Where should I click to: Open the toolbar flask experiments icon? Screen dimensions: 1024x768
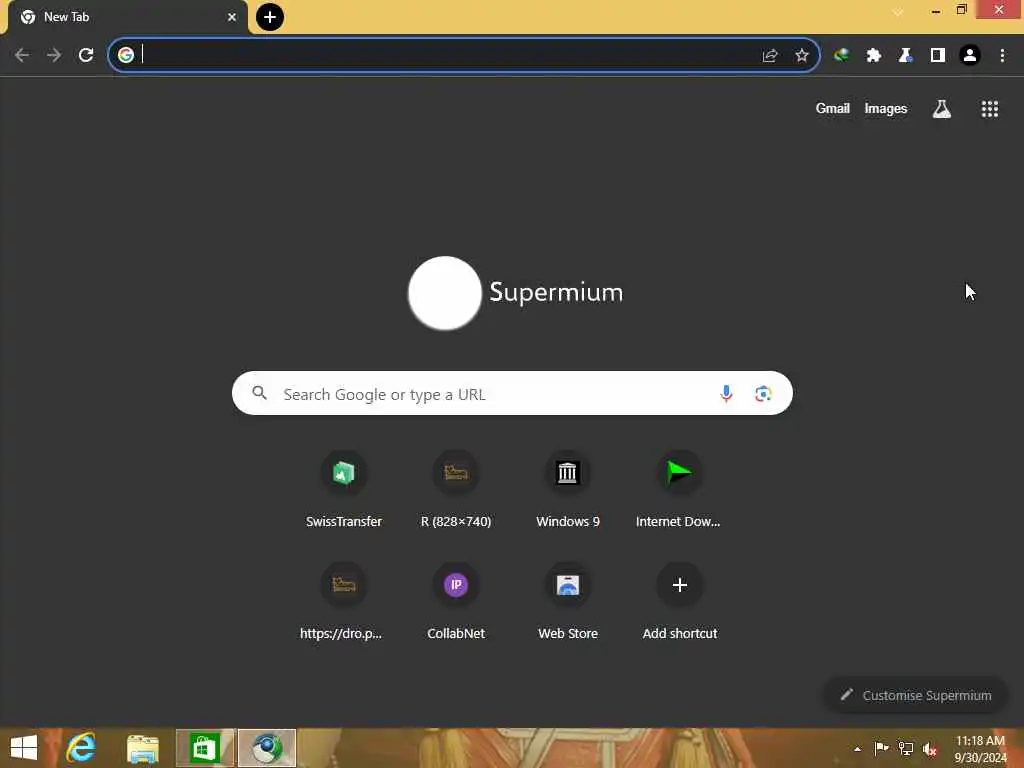[x=905, y=56]
